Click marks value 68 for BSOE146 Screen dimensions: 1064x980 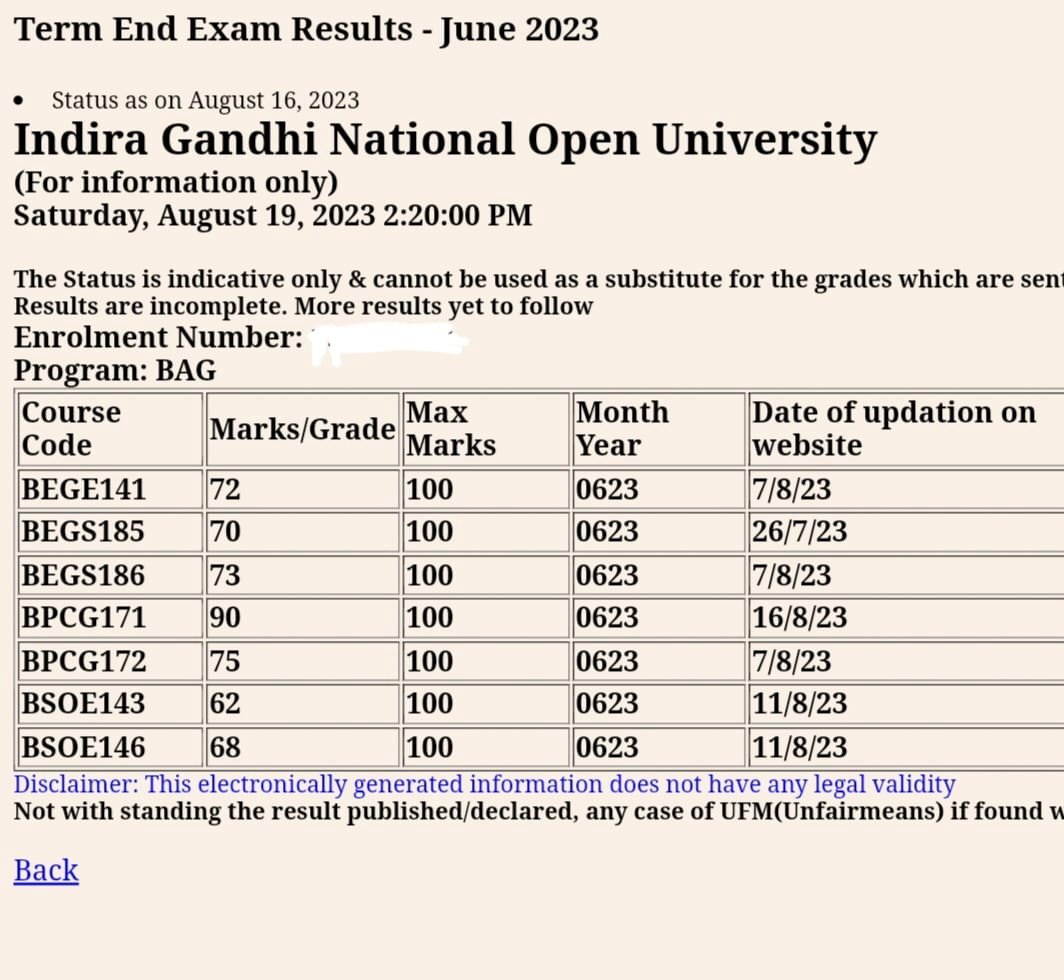tap(225, 747)
